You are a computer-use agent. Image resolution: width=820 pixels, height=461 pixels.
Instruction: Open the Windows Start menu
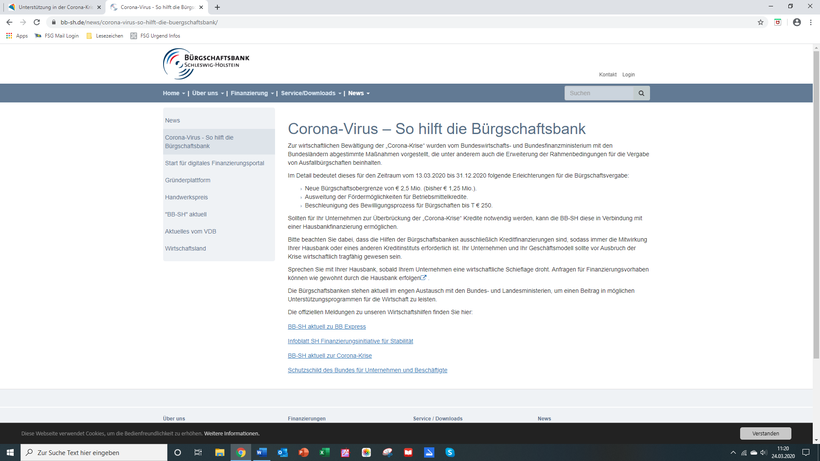pyautogui.click(x=10, y=453)
